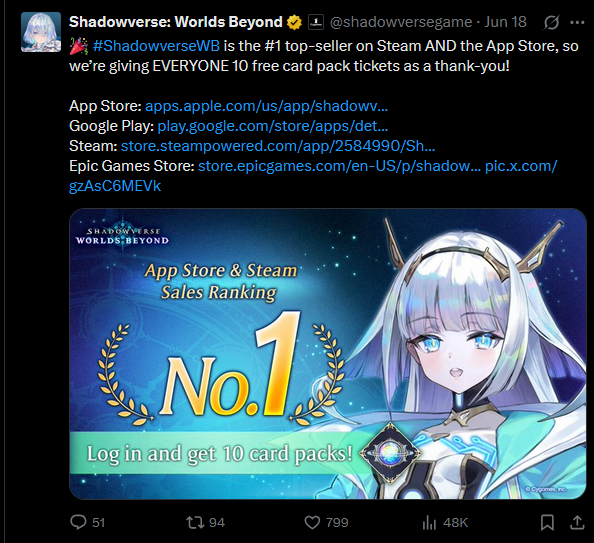
Task: Click the gold verified checkmark badge
Action: pos(294,22)
